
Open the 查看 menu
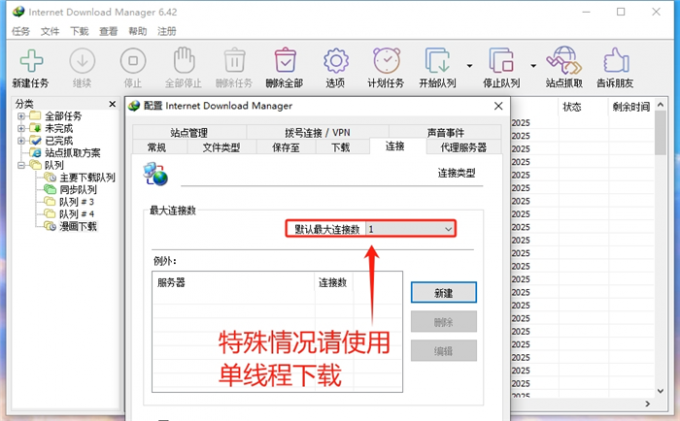[x=108, y=31]
